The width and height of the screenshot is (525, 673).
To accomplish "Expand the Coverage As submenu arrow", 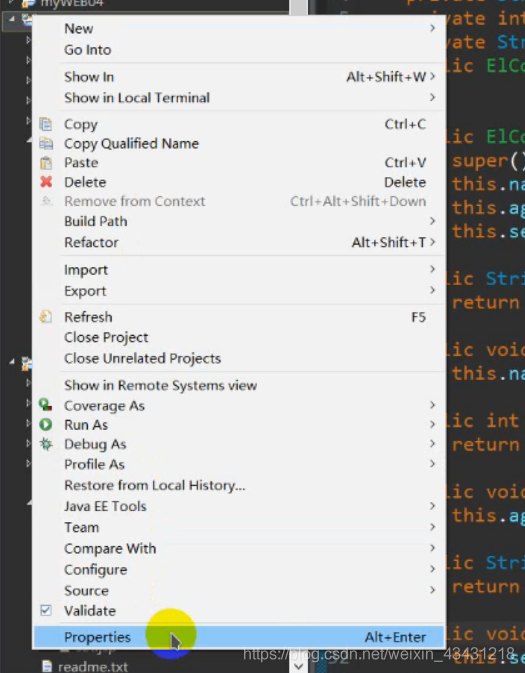I will pyautogui.click(x=432, y=405).
